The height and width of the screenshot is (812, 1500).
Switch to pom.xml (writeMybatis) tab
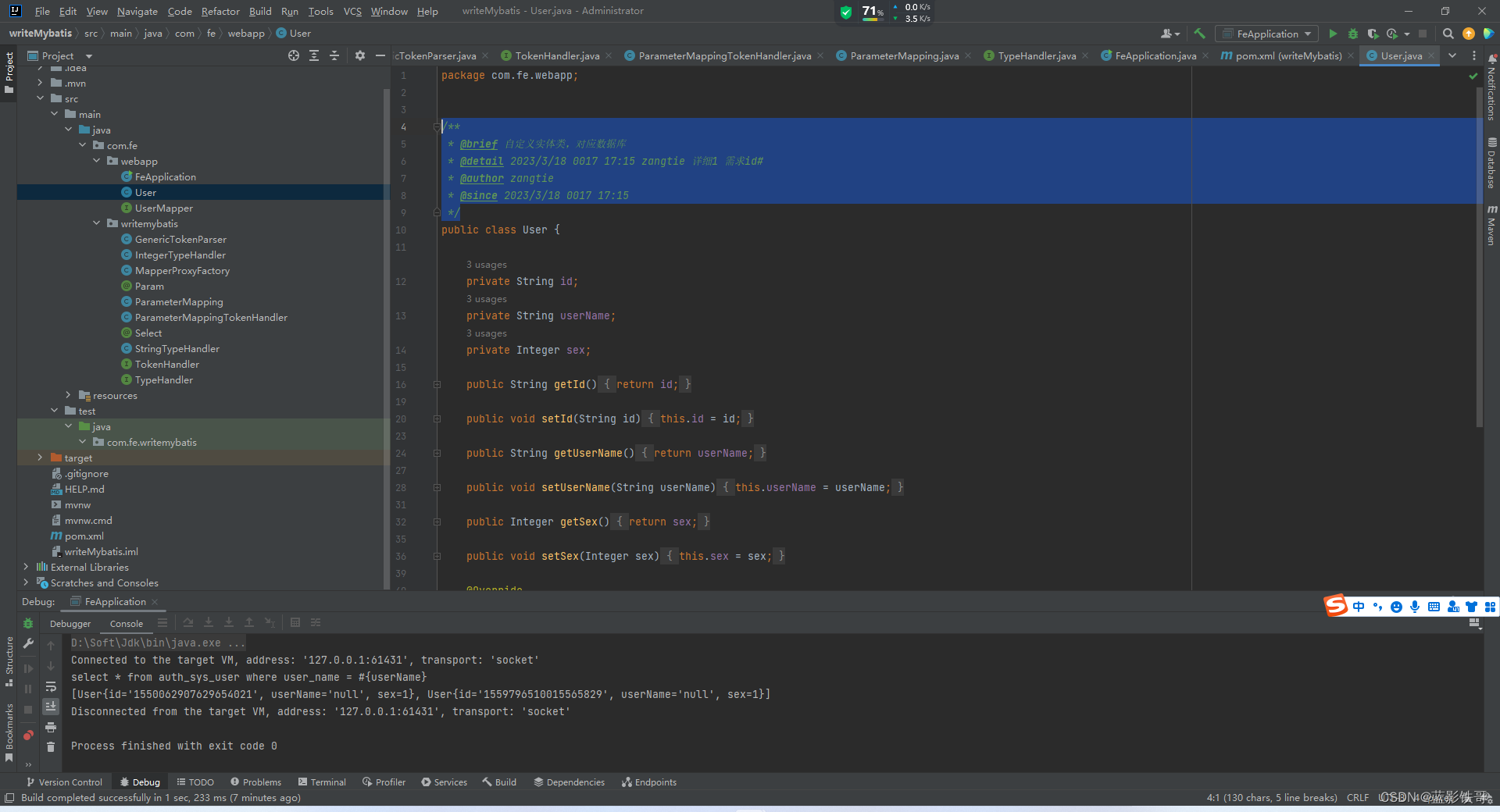point(1288,55)
